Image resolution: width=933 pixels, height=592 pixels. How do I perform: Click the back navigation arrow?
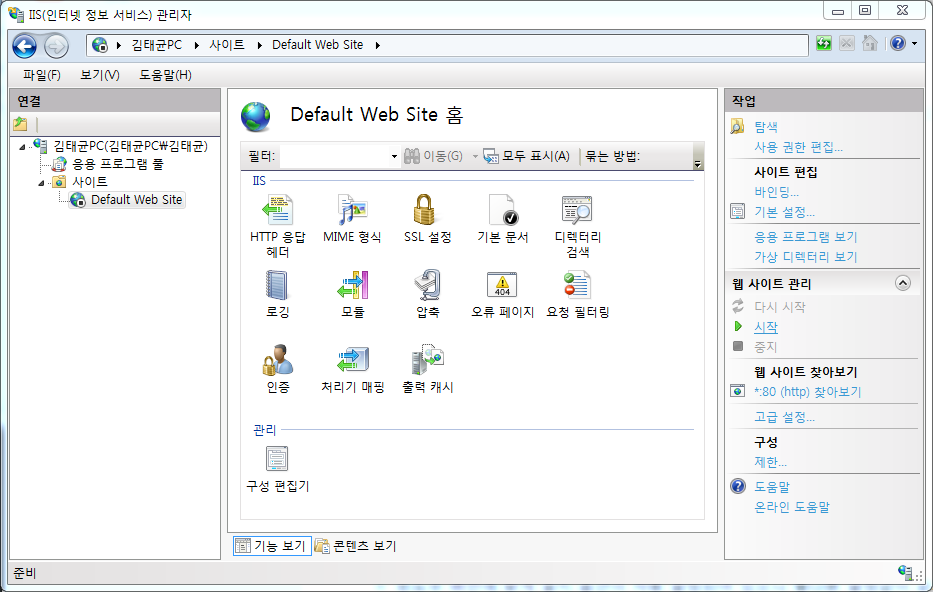coord(25,46)
